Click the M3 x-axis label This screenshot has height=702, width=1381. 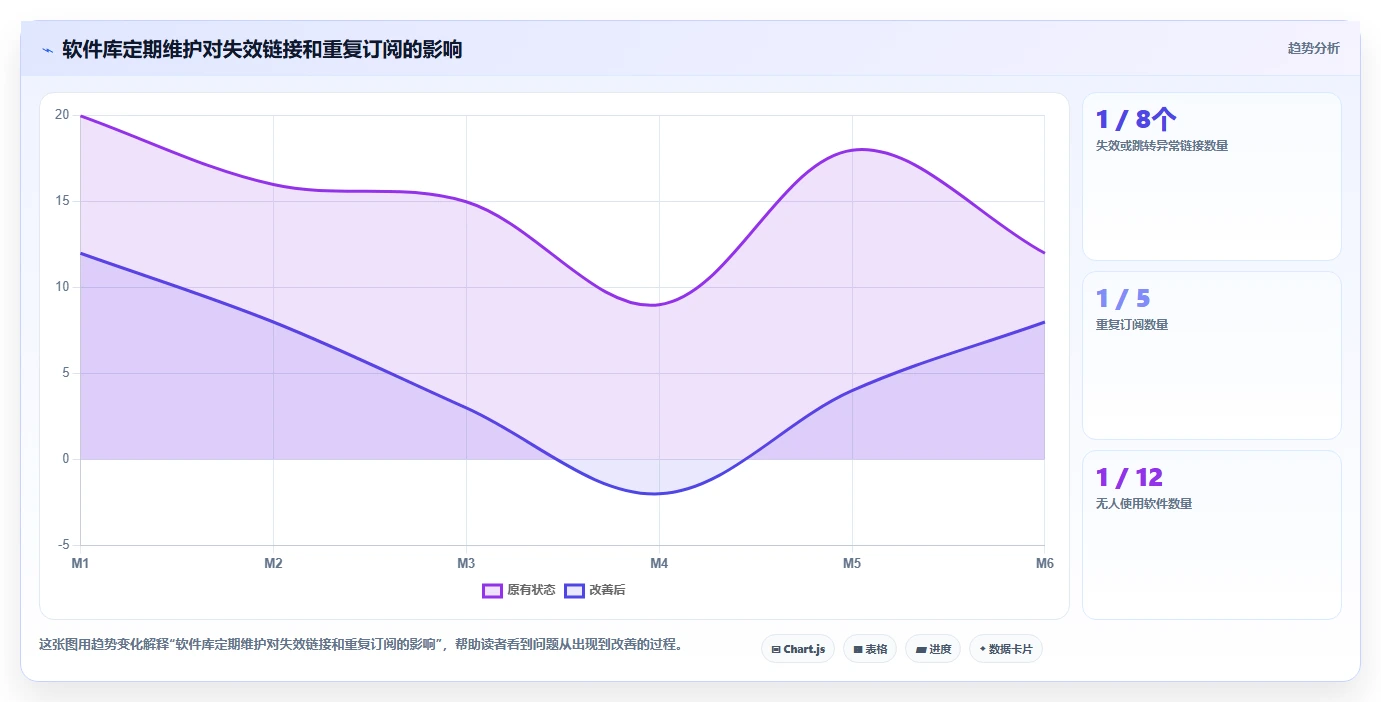(466, 563)
